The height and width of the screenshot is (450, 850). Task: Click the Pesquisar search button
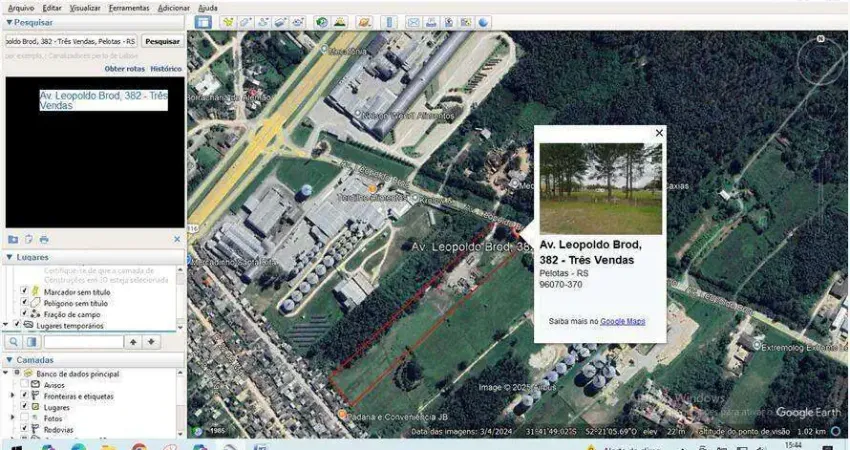pyautogui.click(x=162, y=42)
